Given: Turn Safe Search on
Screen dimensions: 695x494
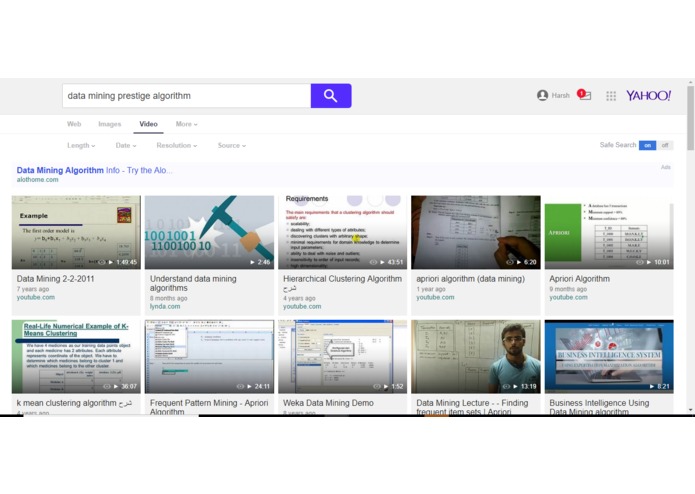Looking at the screenshot, I should (647, 145).
